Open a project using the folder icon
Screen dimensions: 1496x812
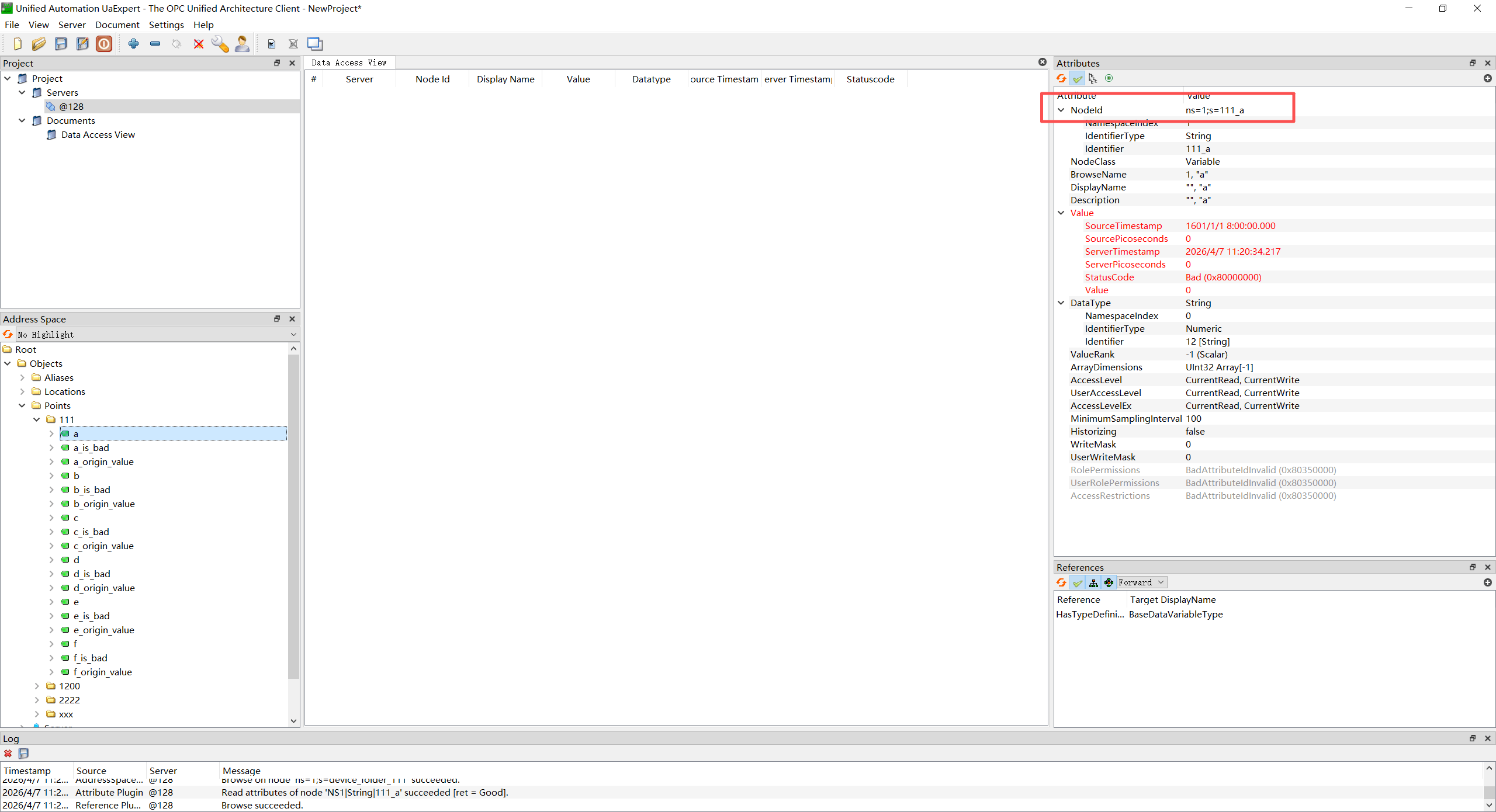[x=39, y=44]
